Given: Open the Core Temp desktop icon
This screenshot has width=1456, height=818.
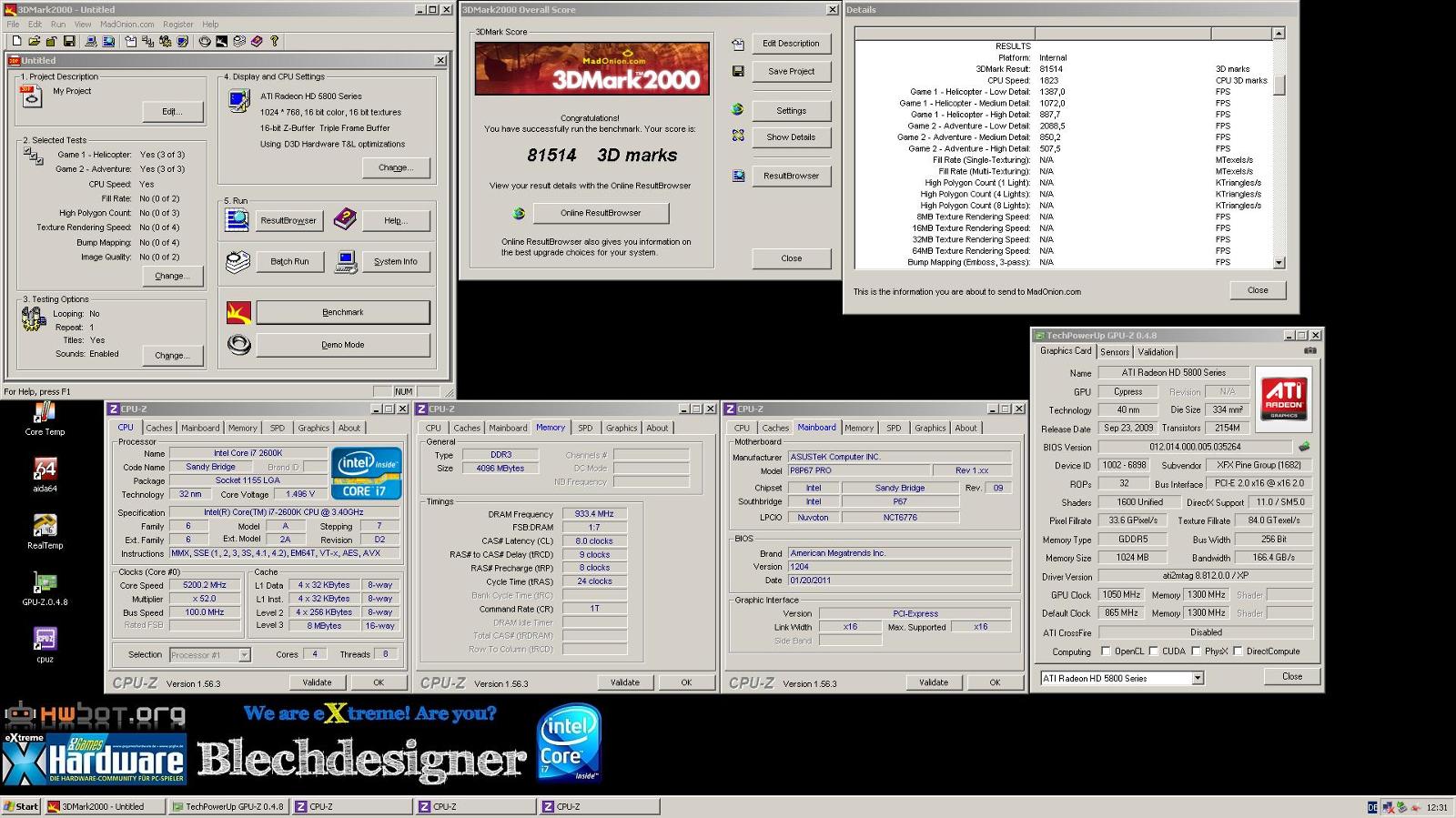Looking at the screenshot, I should coord(45,419).
